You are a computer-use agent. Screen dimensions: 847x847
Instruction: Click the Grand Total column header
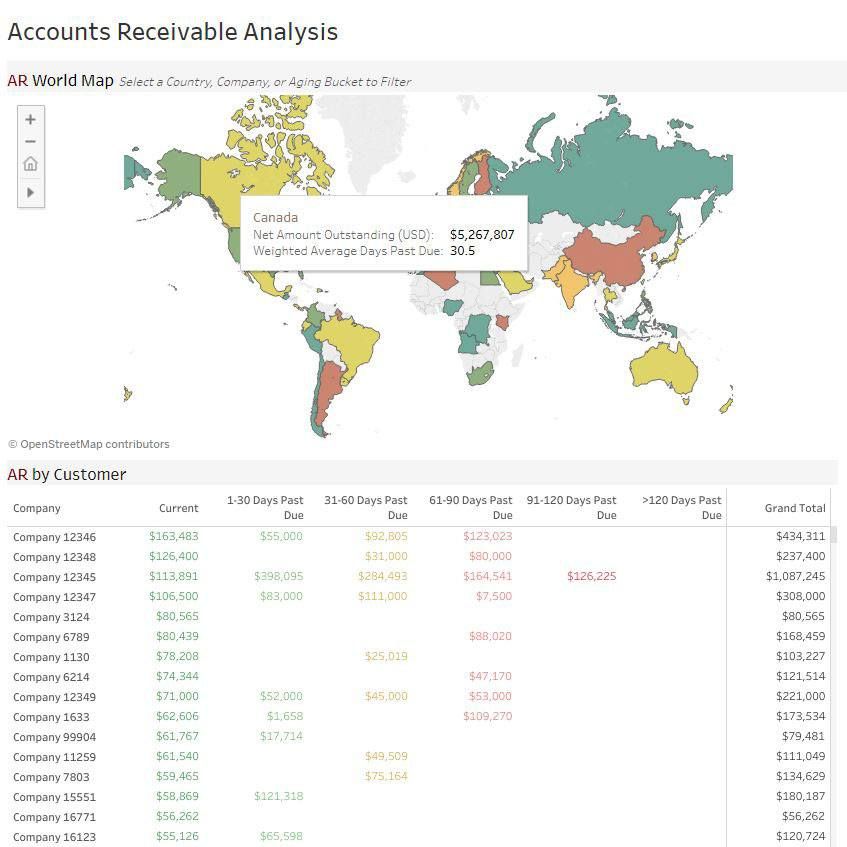[795, 508]
